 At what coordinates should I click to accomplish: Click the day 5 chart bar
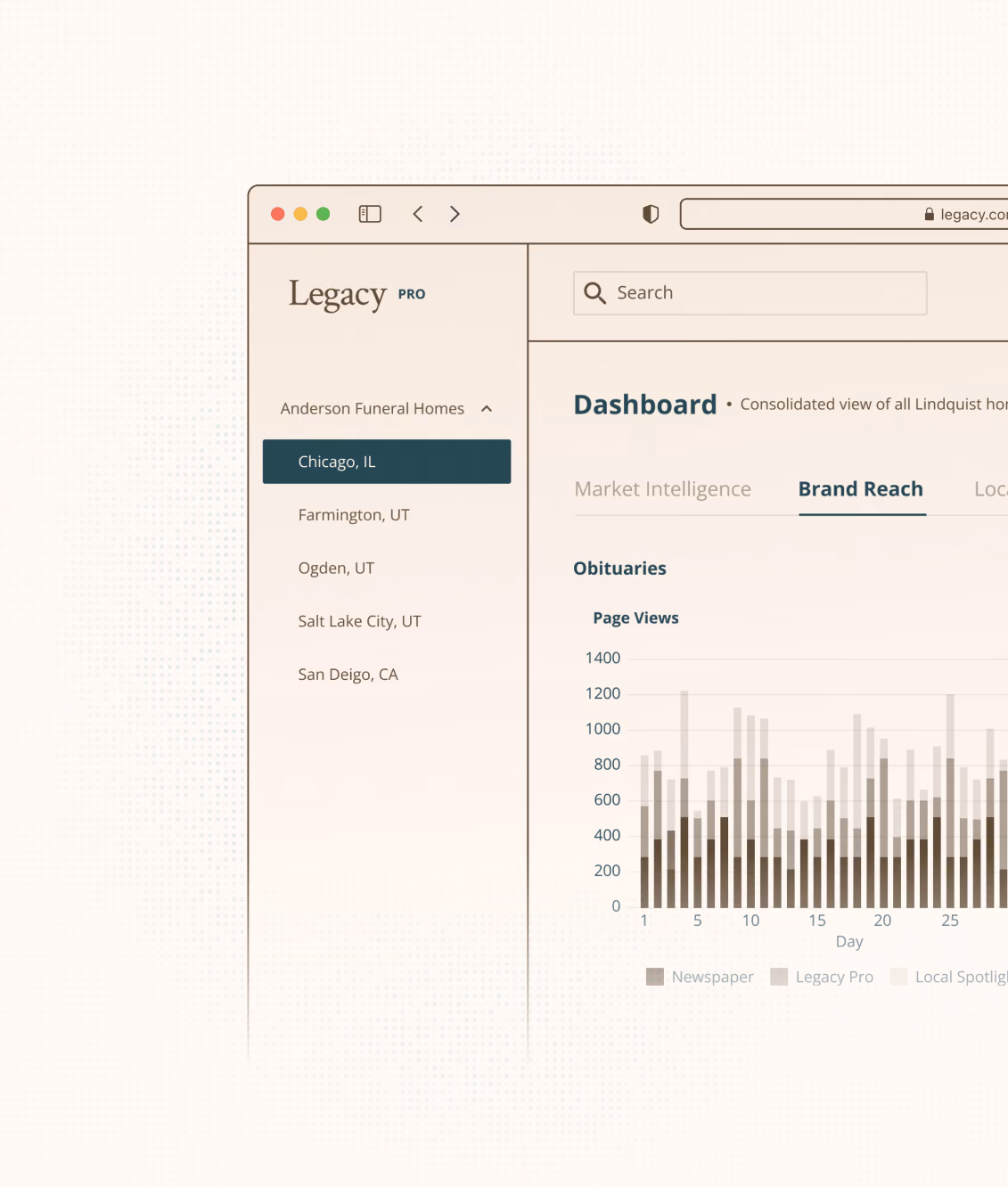pyautogui.click(x=698, y=859)
